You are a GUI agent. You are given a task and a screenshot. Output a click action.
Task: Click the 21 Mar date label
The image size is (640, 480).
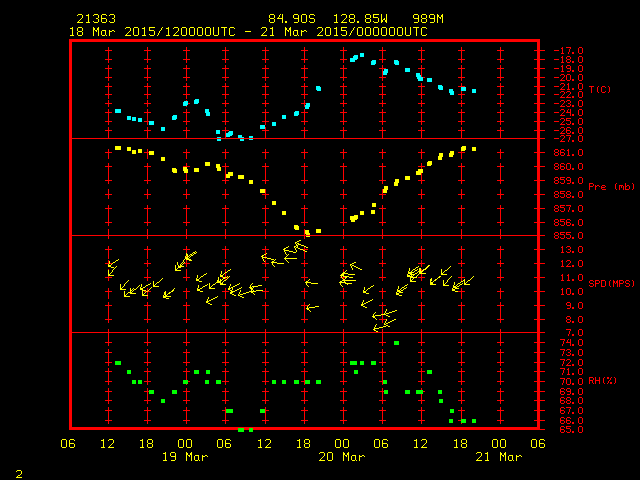(x=499, y=457)
